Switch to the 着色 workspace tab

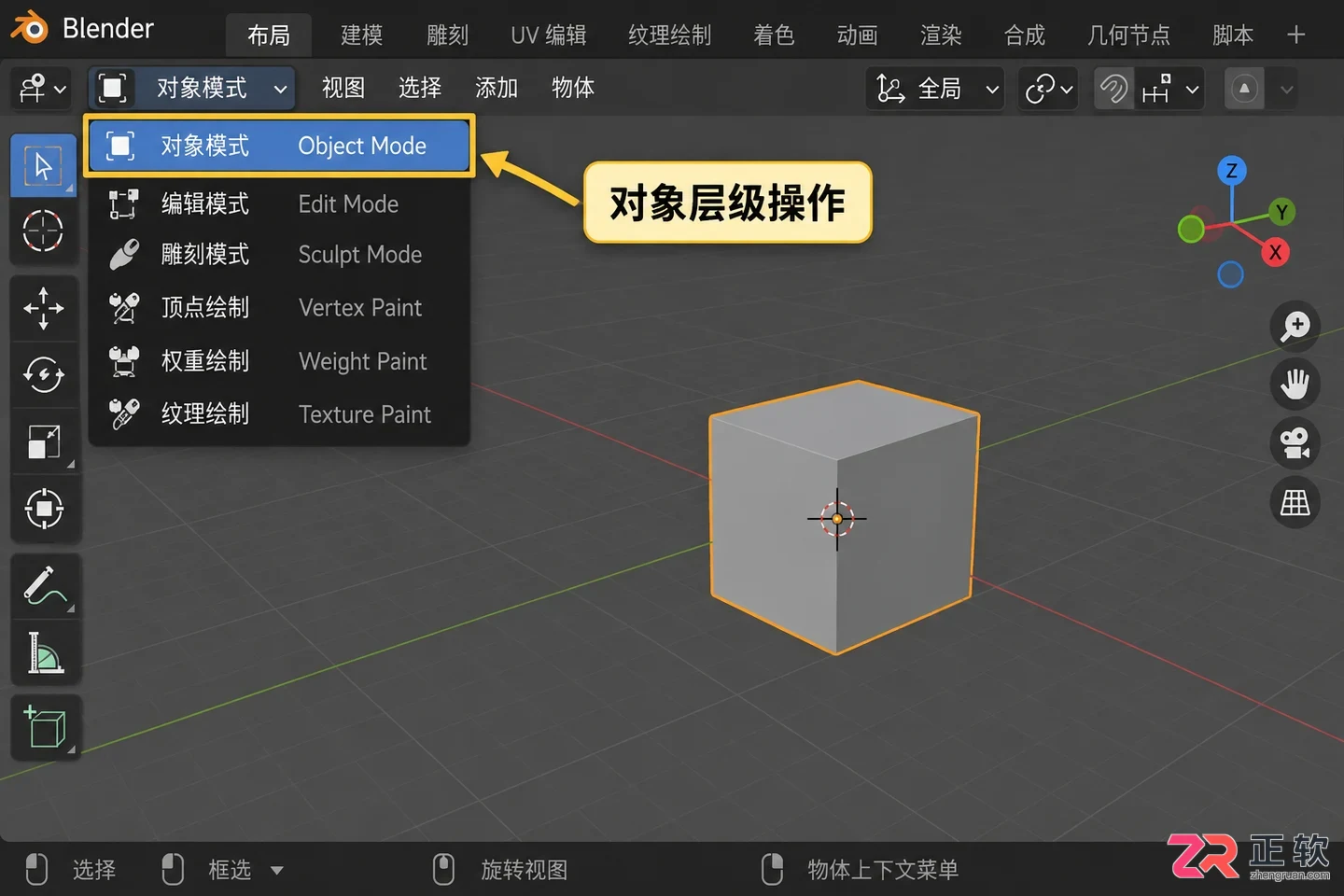click(774, 35)
